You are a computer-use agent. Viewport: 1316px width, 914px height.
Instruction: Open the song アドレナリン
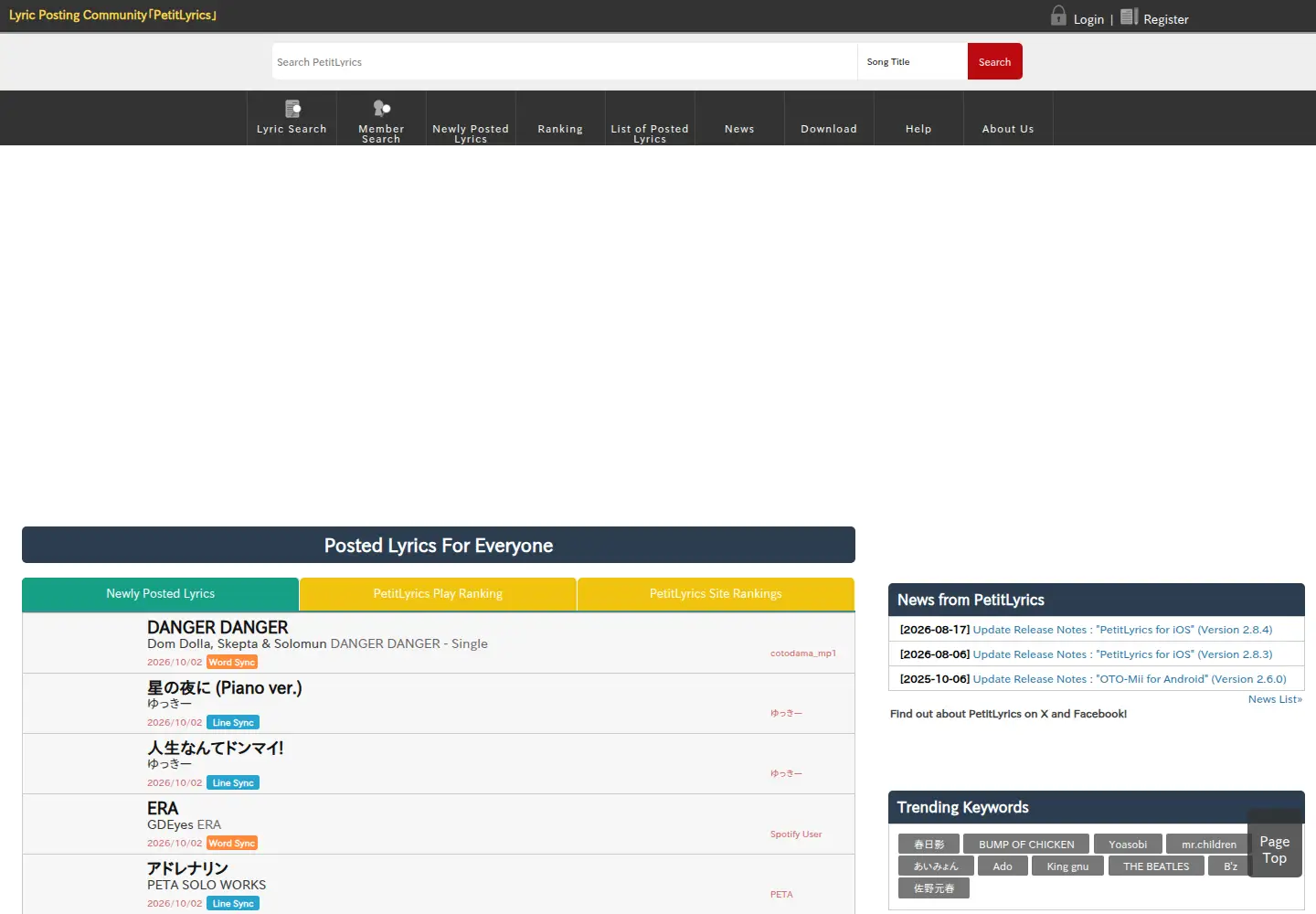187,868
